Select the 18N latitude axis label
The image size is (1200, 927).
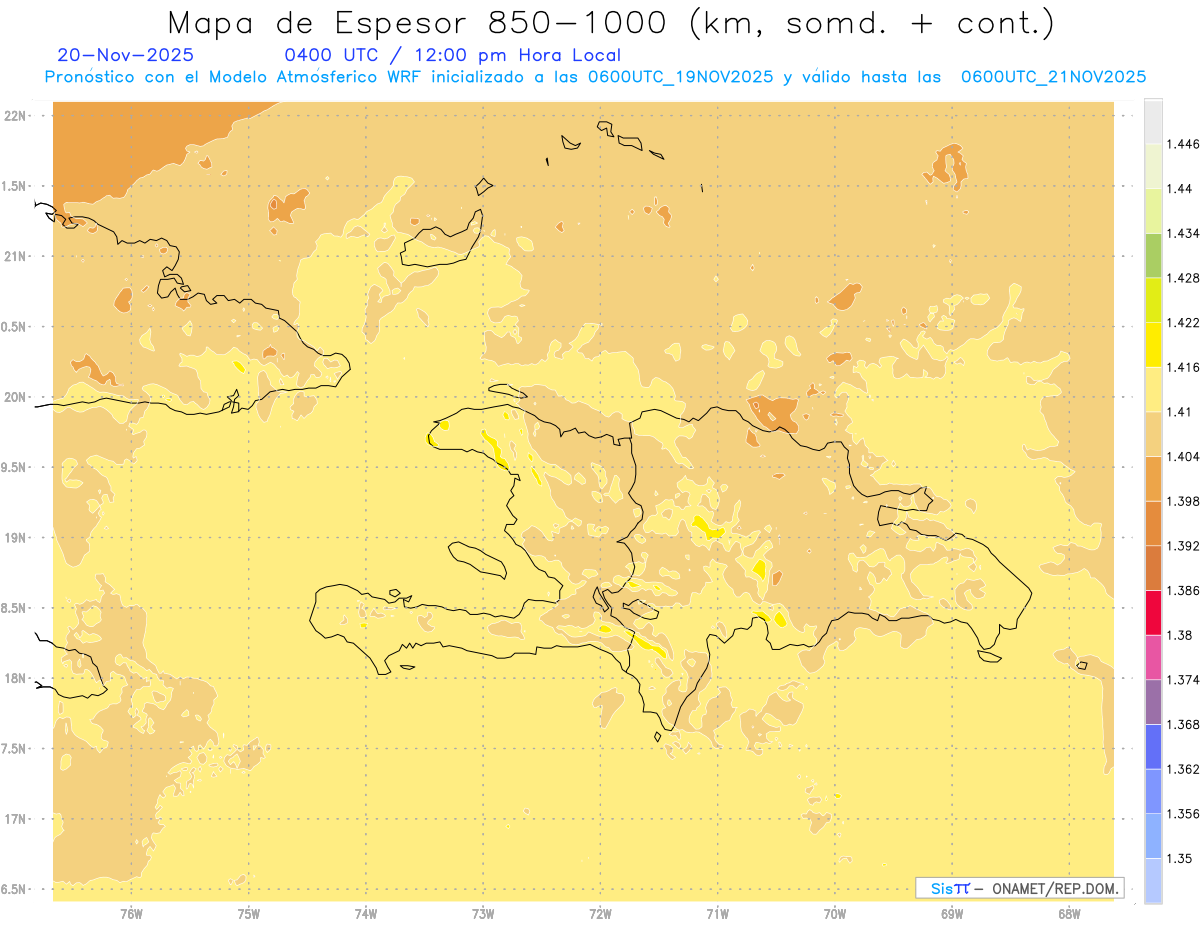click(15, 679)
